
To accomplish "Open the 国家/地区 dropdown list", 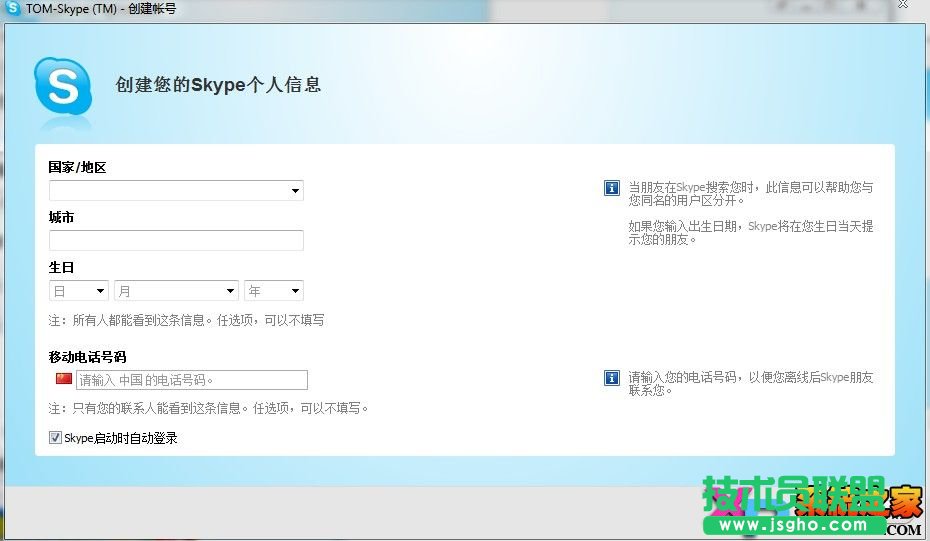I will coord(176,190).
